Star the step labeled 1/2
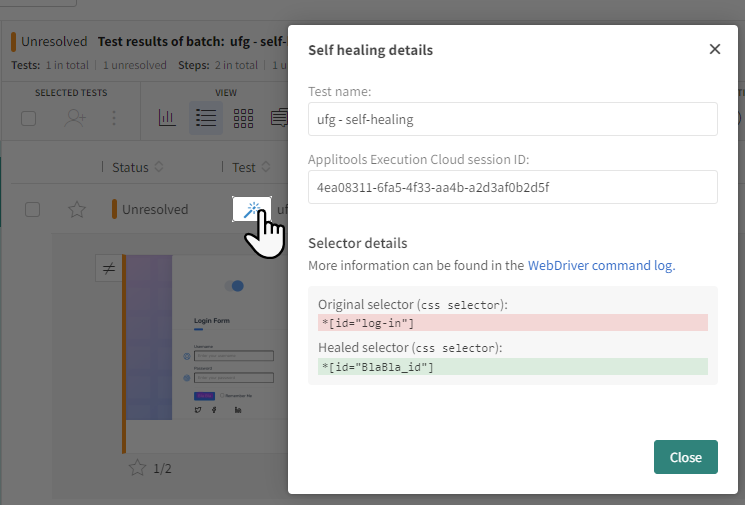The image size is (745, 505). (138, 468)
